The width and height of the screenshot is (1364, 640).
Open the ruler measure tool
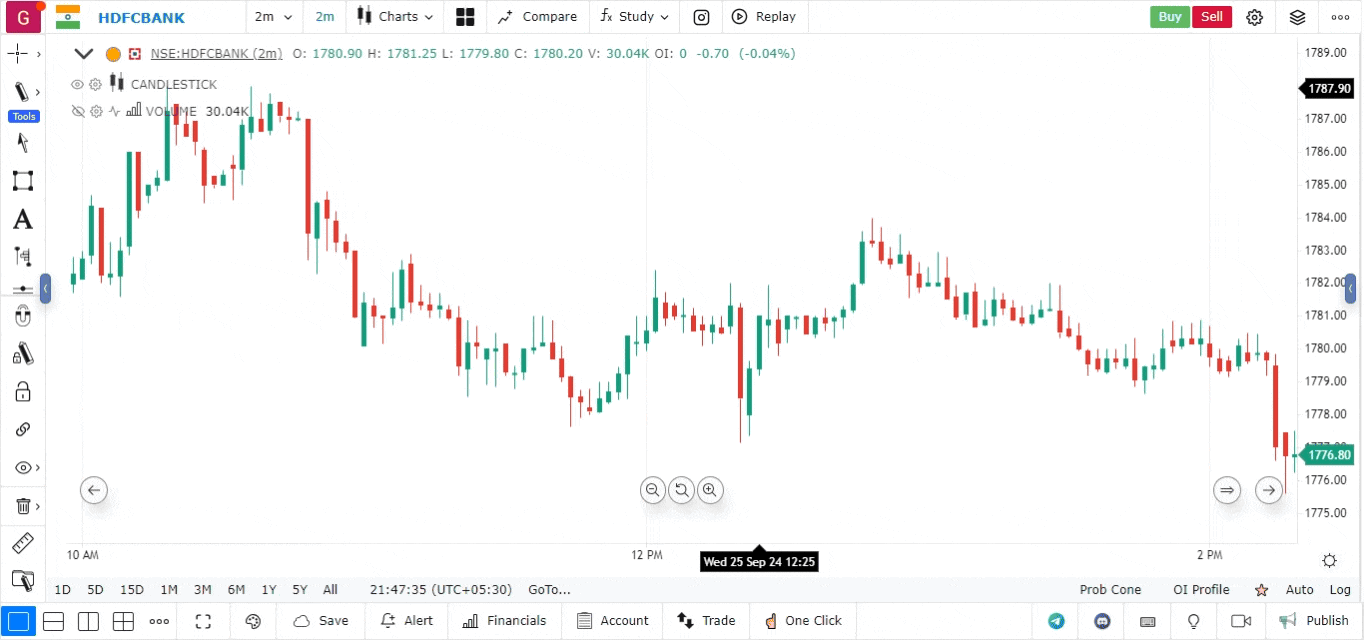click(x=22, y=544)
